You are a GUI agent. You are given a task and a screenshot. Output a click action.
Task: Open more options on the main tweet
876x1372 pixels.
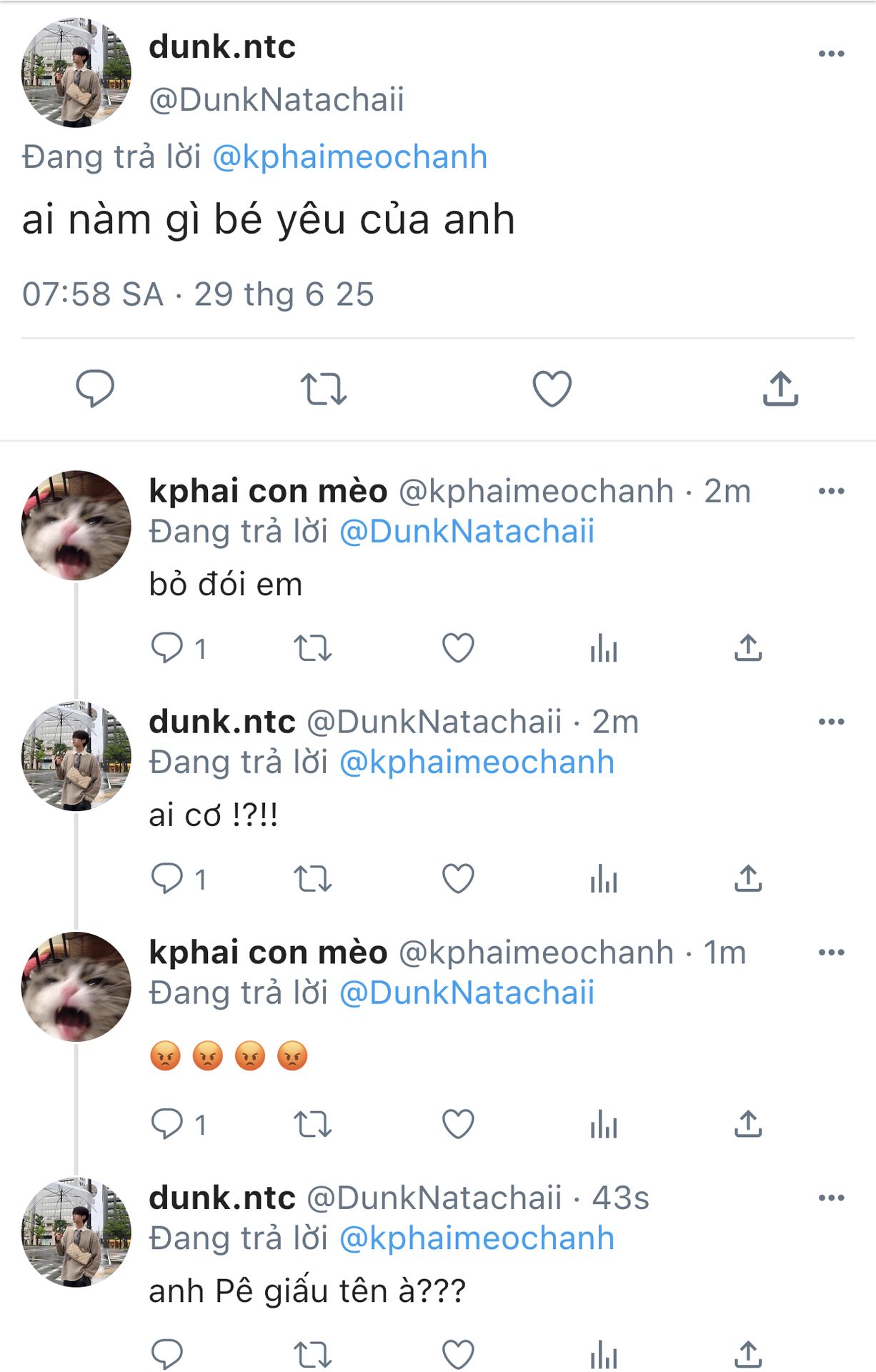831,54
